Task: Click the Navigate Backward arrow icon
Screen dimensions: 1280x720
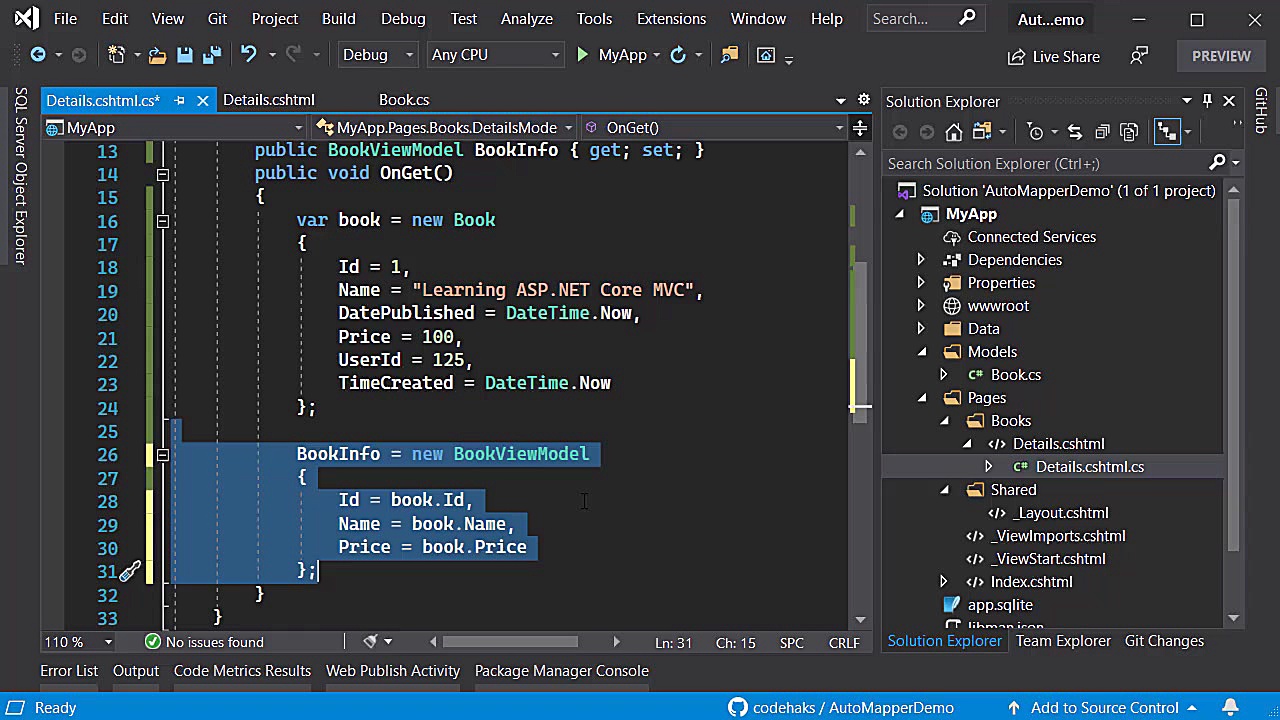Action: pyautogui.click(x=38, y=55)
